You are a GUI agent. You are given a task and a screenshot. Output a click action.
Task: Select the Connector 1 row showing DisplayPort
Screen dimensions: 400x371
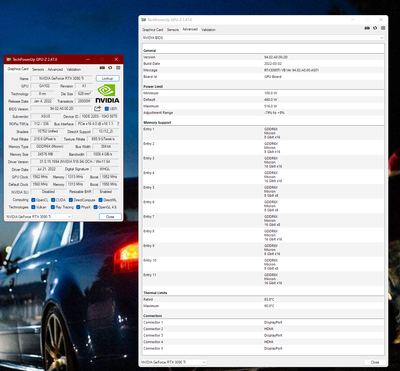point(263,322)
